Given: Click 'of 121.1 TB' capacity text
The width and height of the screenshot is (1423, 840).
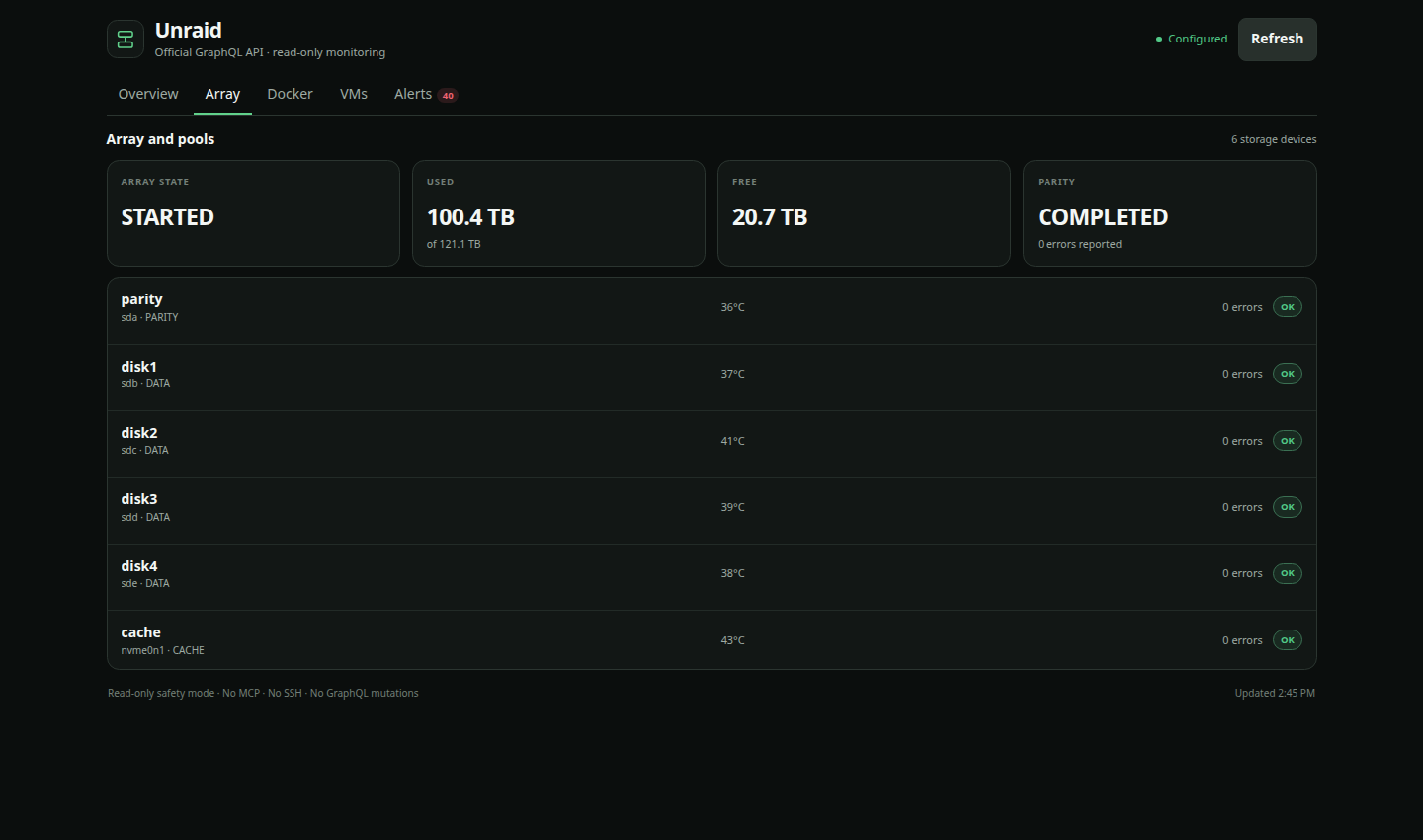Looking at the screenshot, I should pyautogui.click(x=454, y=244).
